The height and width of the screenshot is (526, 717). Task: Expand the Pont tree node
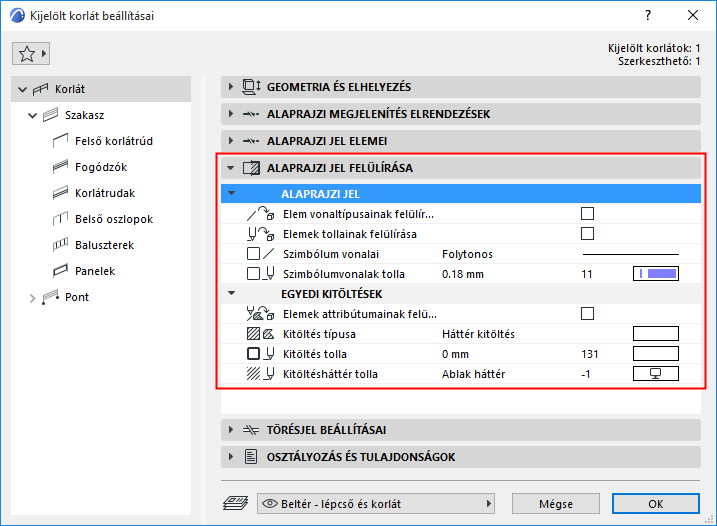(x=32, y=298)
